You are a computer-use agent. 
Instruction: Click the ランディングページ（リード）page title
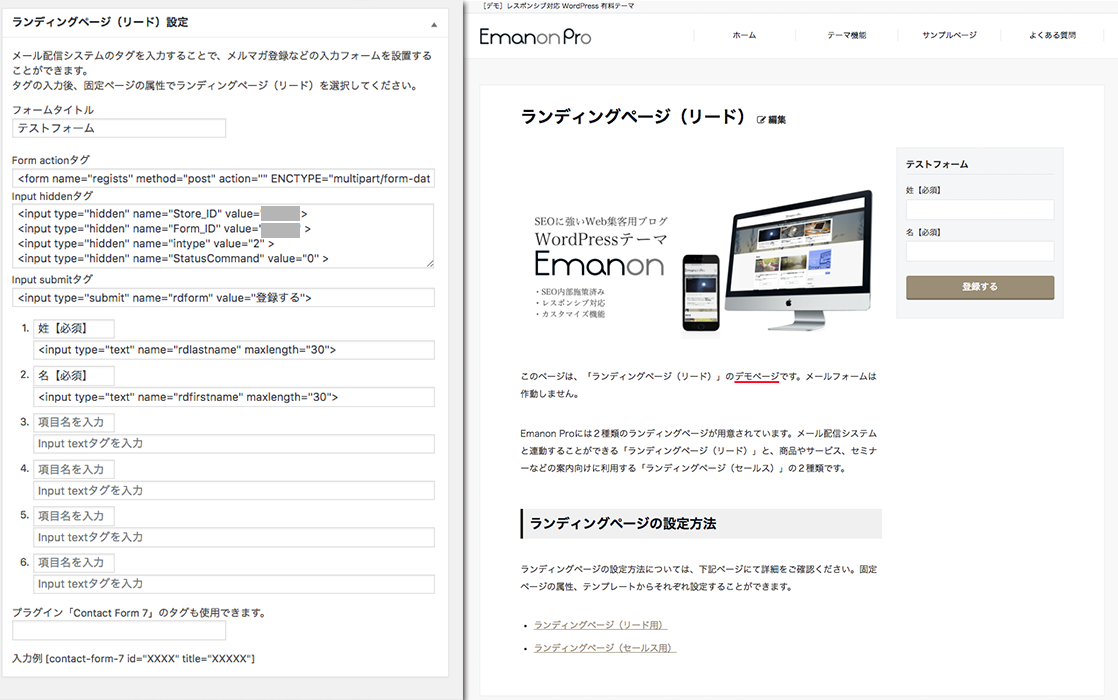point(633,117)
